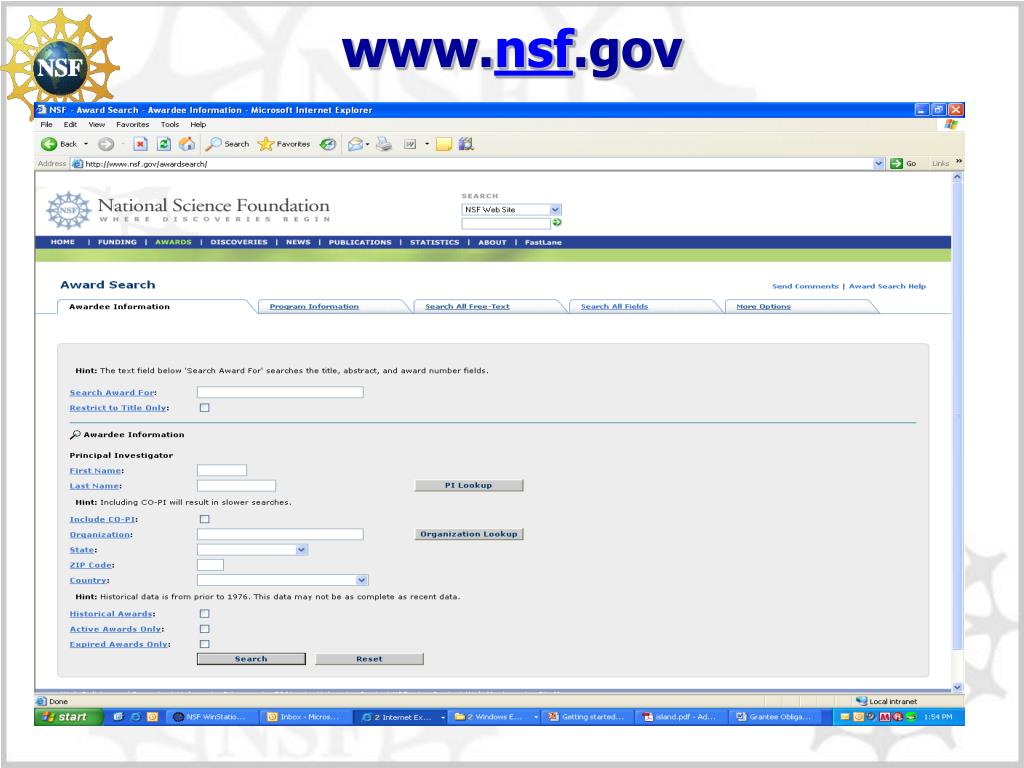Screen dimensions: 1024x768
Task: Click the green search submit arrow under NSF Web Site
Action: [557, 223]
